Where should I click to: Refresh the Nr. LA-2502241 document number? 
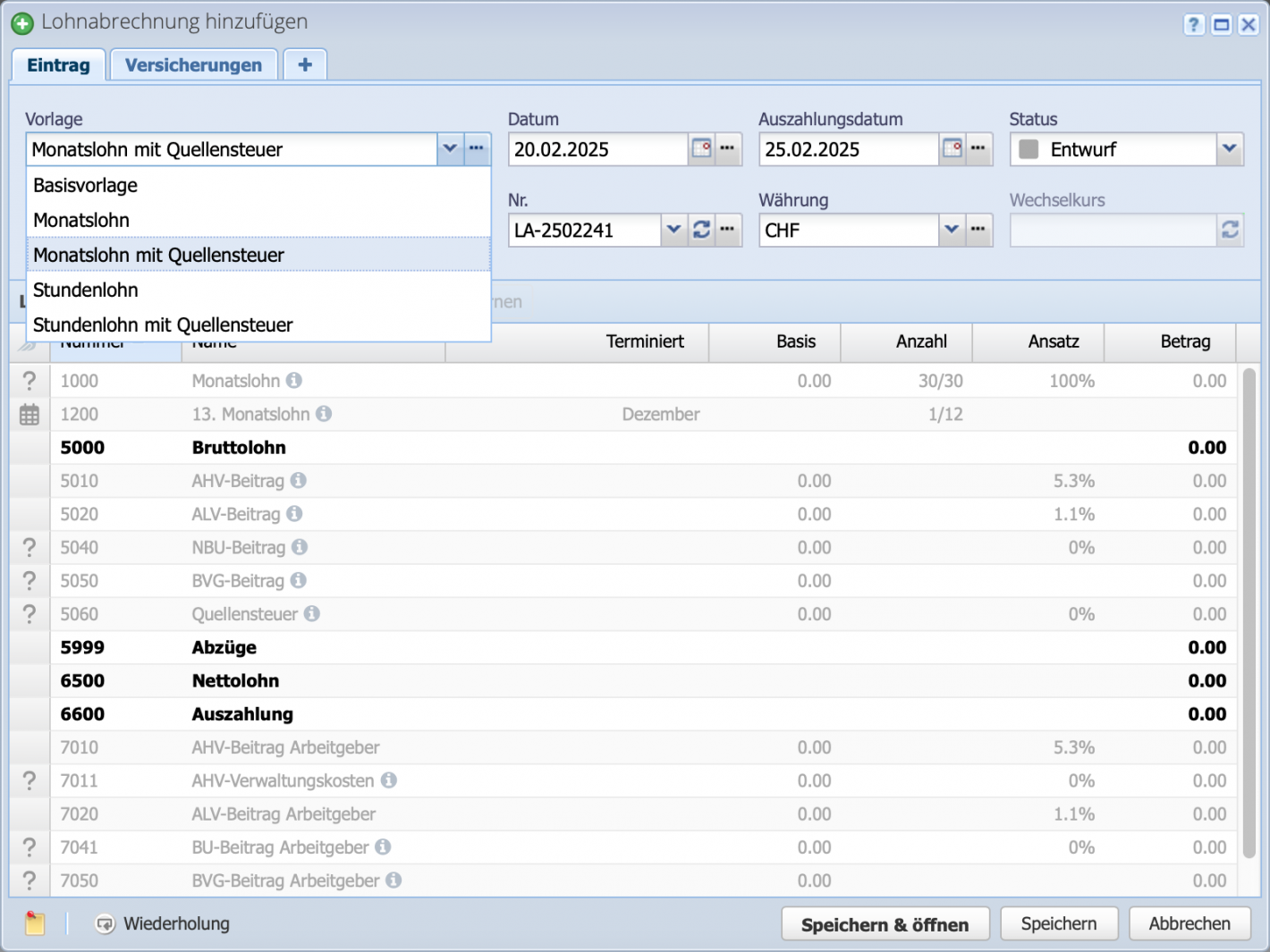pyautogui.click(x=702, y=230)
